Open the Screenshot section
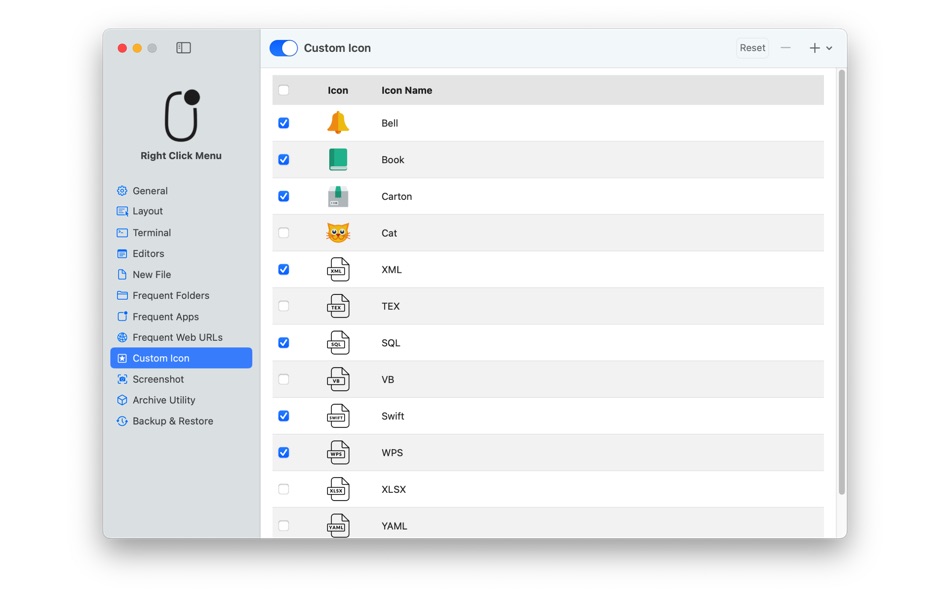The image size is (950, 594). click(x=181, y=379)
